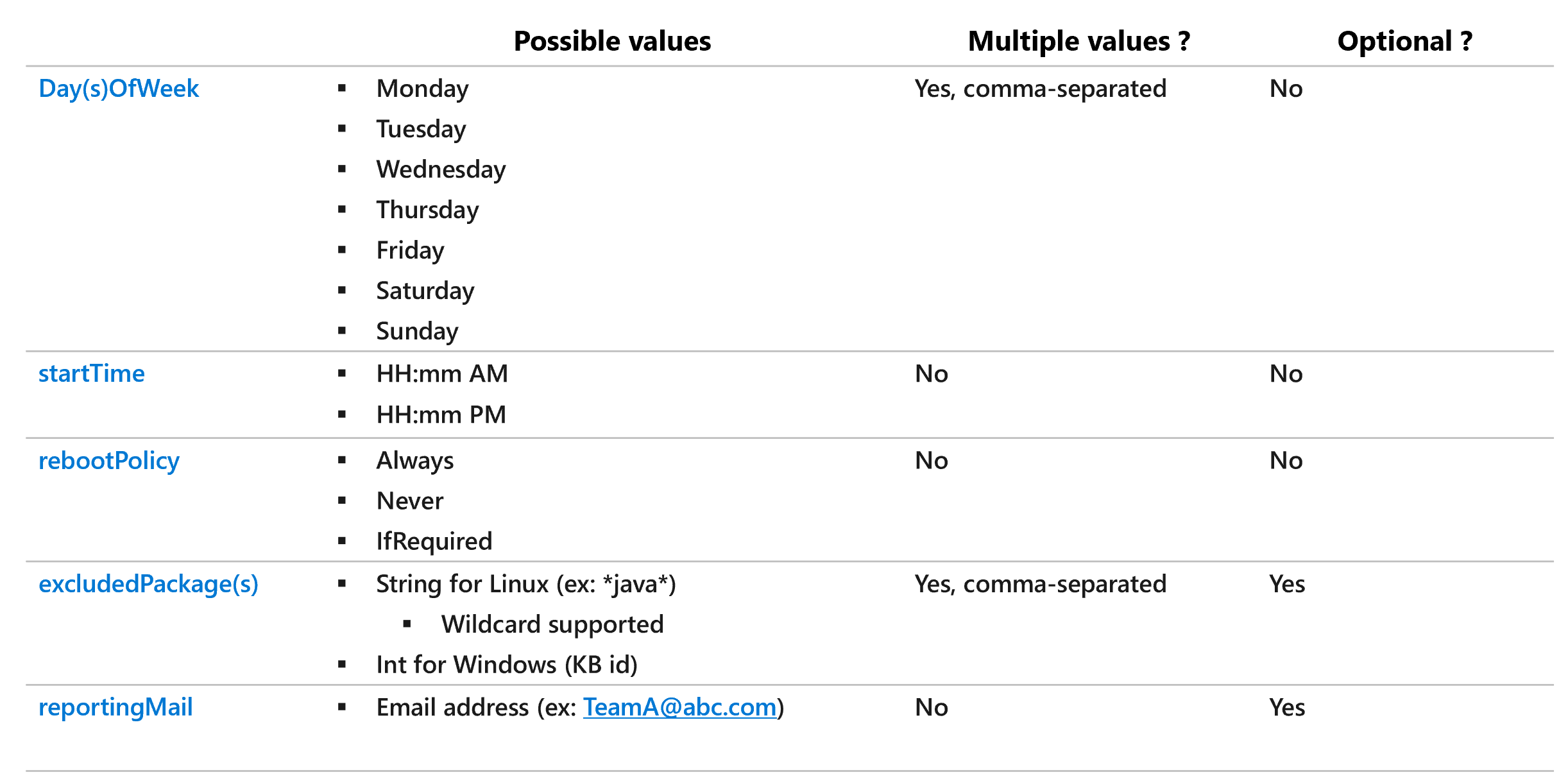Screen dimensions: 1568x779
Task: Select the Sunday list item
Action: pyautogui.click(x=417, y=331)
